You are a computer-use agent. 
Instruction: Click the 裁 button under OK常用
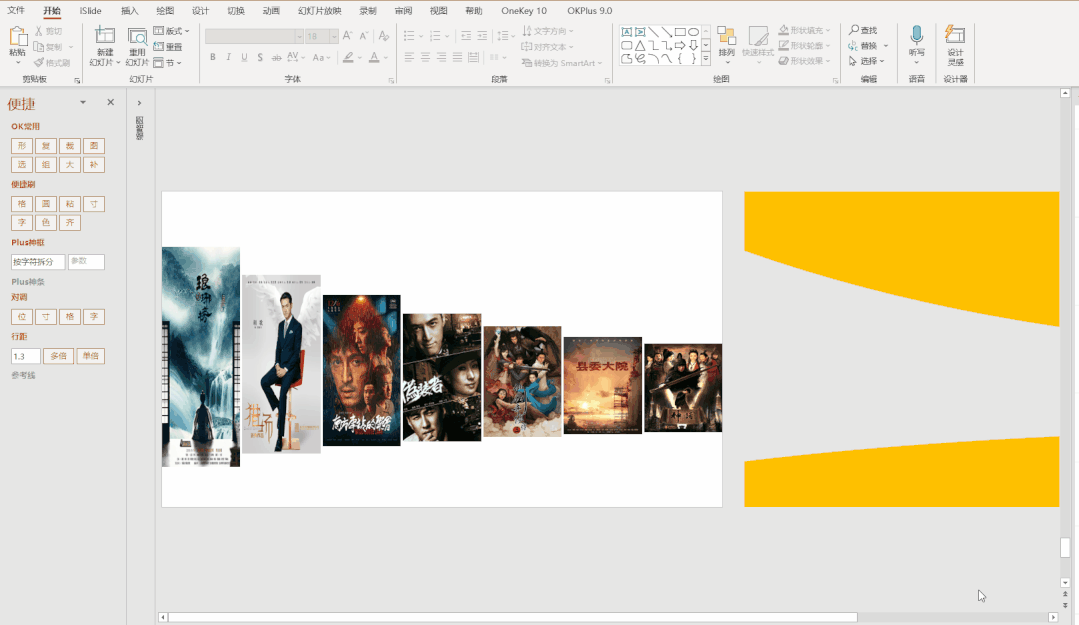(x=70, y=146)
